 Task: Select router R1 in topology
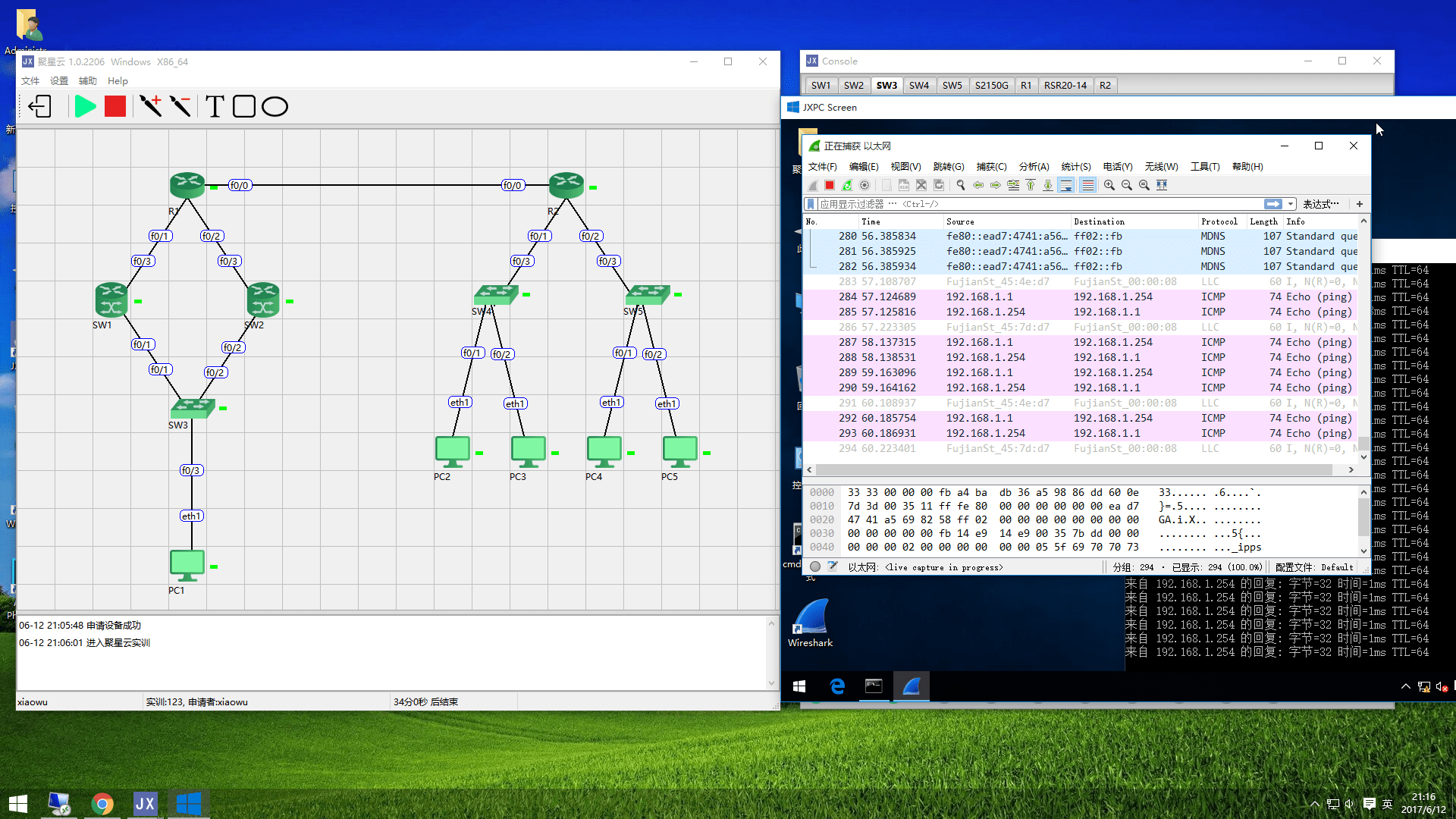pyautogui.click(x=187, y=185)
